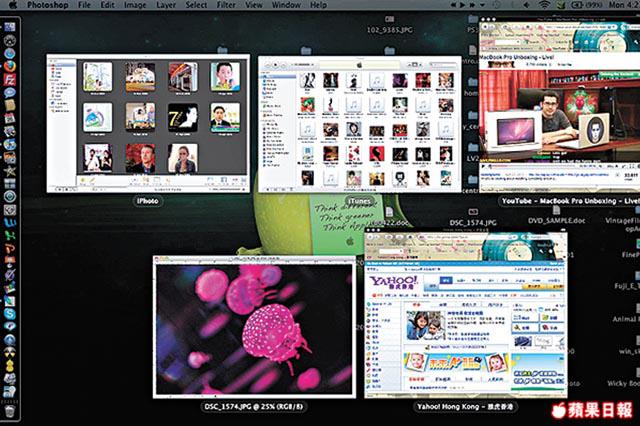Click the iMovie star icon in Dock
Image resolution: width=640 pixels, height=426 pixels.
pos(9,171)
